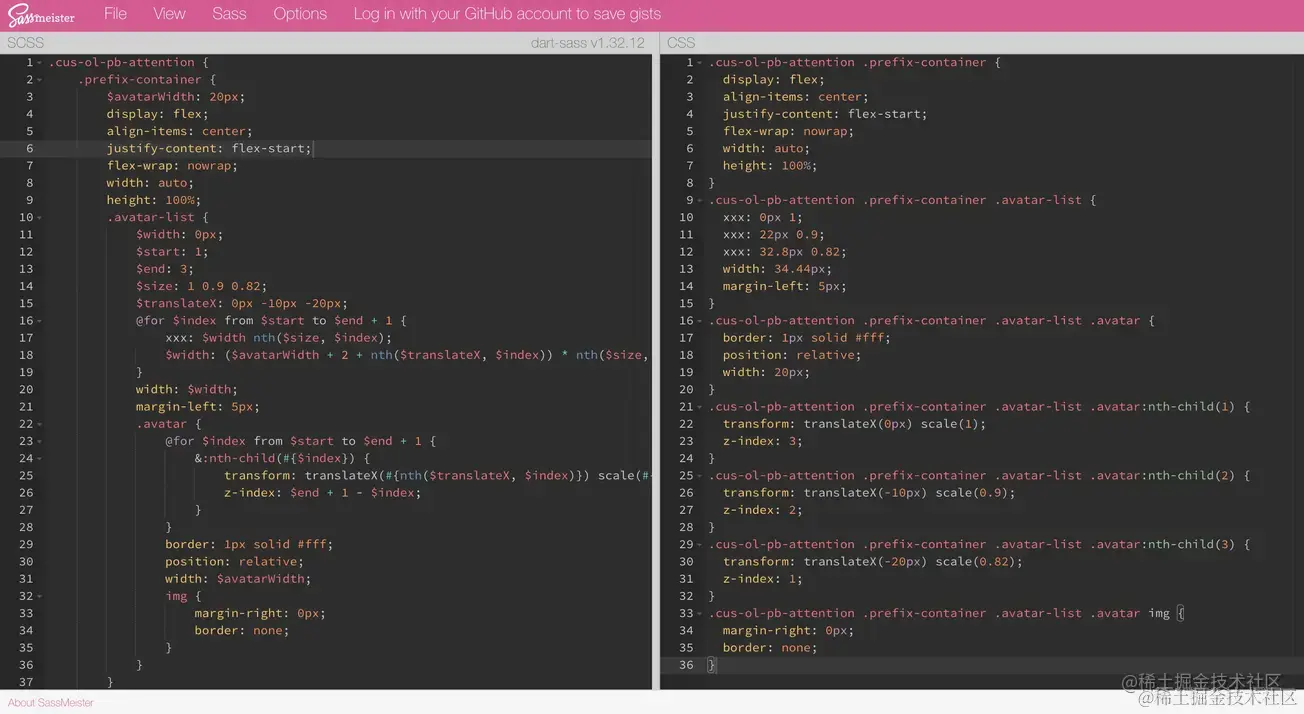
Task: Click the dart-sass v1.32.12 version label
Action: pos(588,43)
